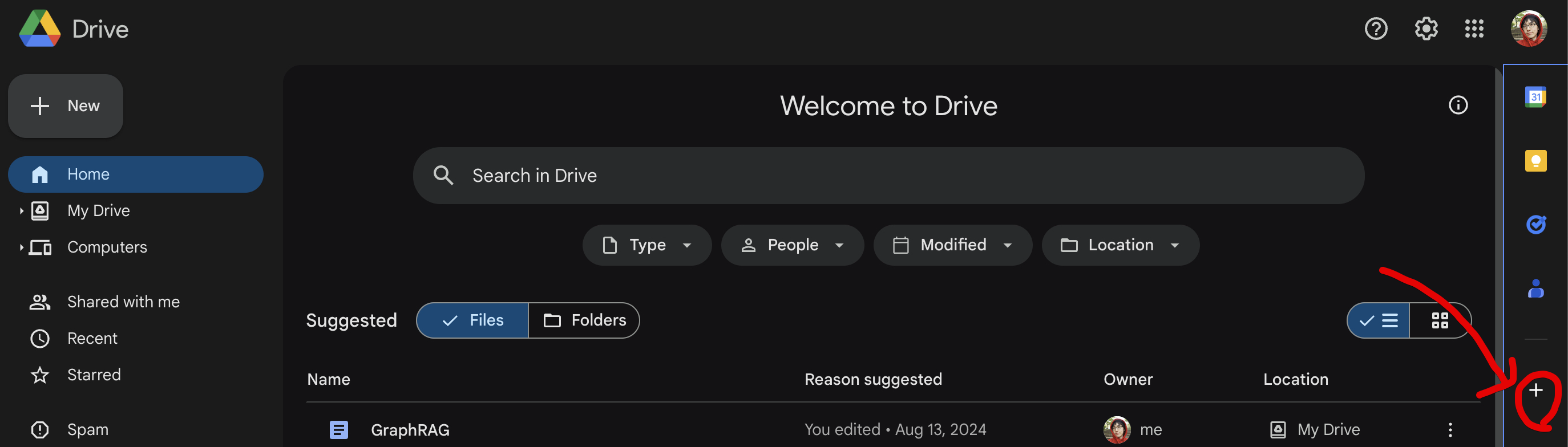Click My Drive location of GraphRAG
1568x447 pixels.
point(1328,430)
